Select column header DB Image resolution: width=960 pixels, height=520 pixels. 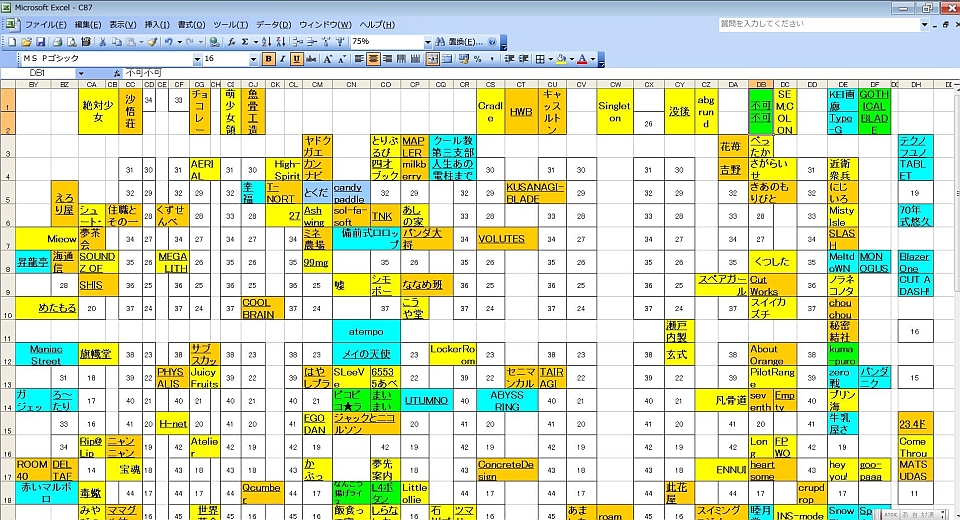[761, 85]
